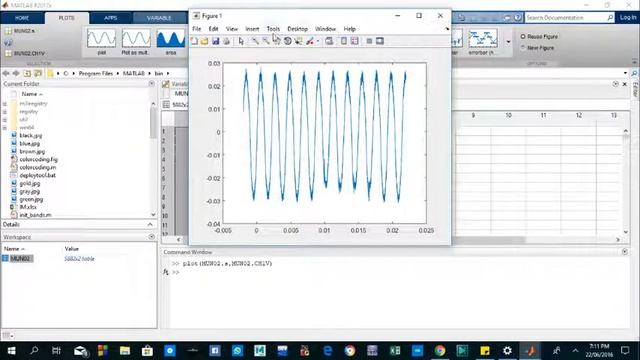Open Chrome from the taskbar

440,351
